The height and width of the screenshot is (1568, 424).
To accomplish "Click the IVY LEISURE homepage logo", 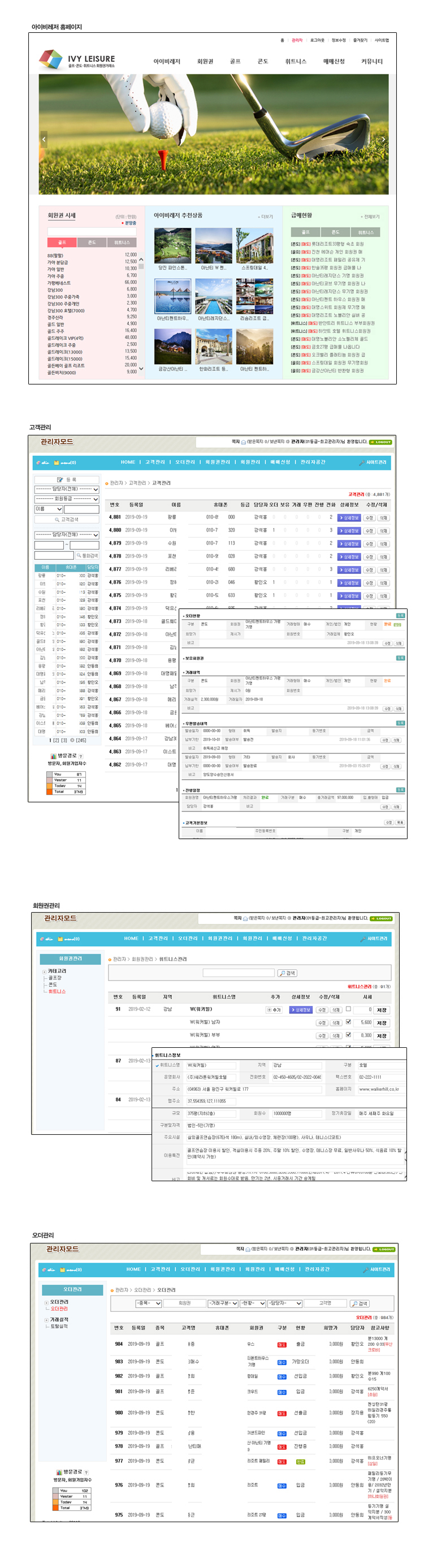I will point(77,59).
